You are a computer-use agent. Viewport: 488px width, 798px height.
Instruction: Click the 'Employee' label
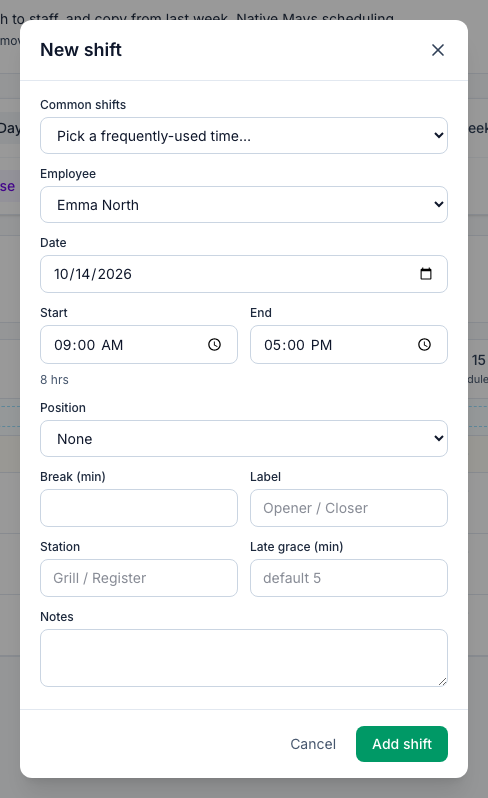[68, 174]
